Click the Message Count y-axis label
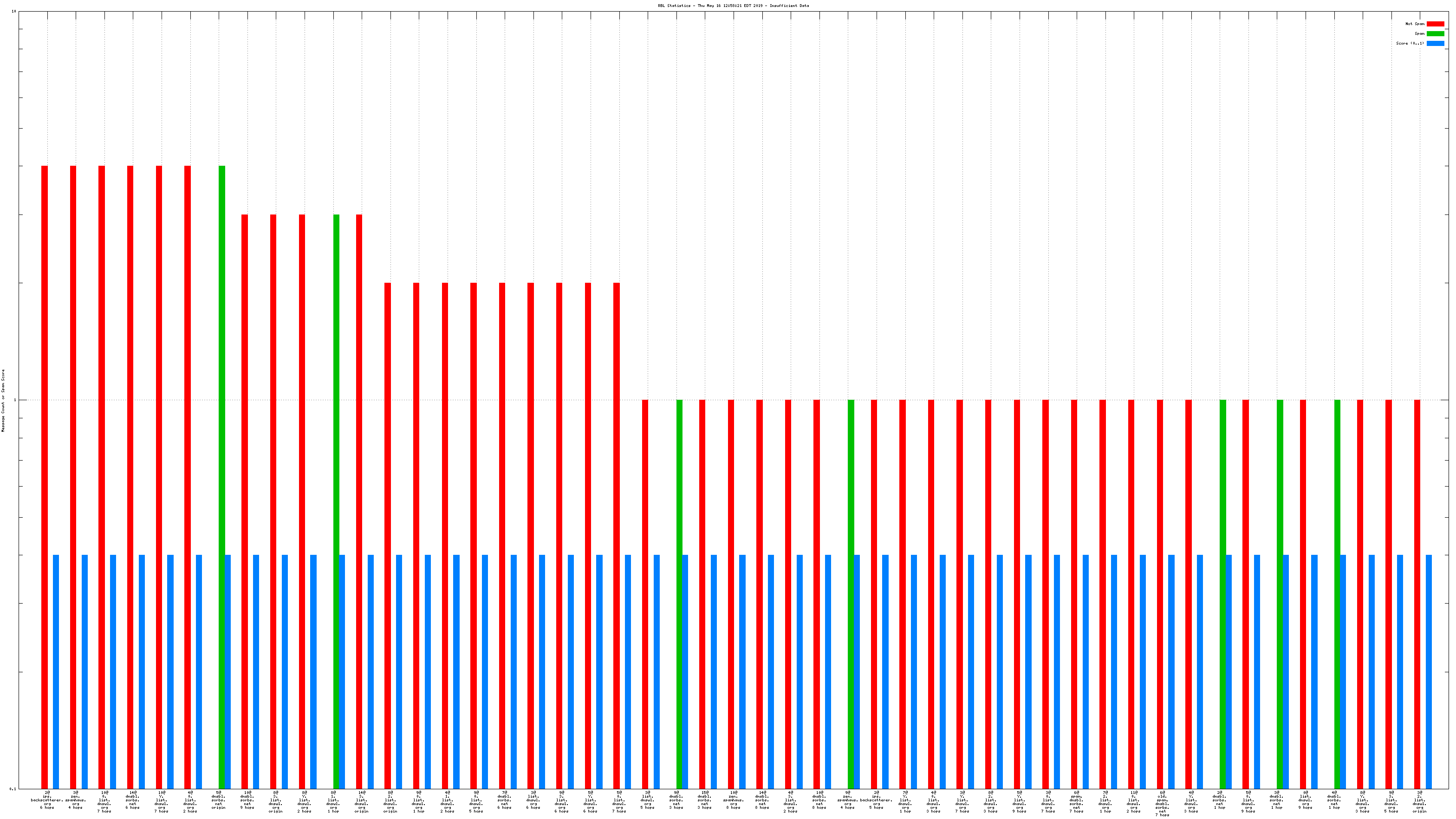This screenshot has height=819, width=1456. 3,400
